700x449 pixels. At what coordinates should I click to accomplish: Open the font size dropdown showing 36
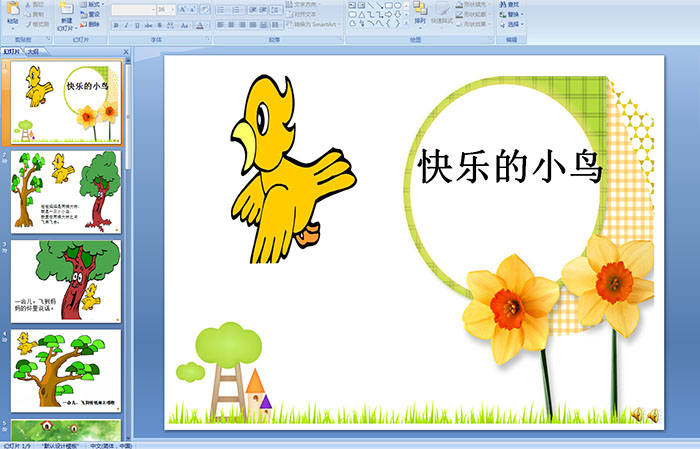tap(173, 9)
